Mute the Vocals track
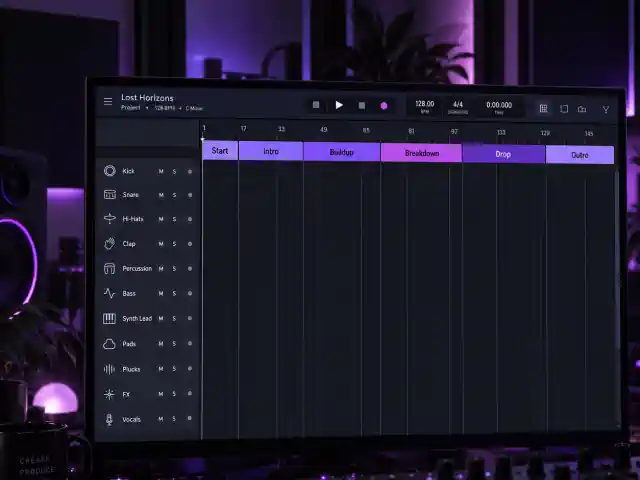Screen dimensions: 640x480 tap(160, 419)
